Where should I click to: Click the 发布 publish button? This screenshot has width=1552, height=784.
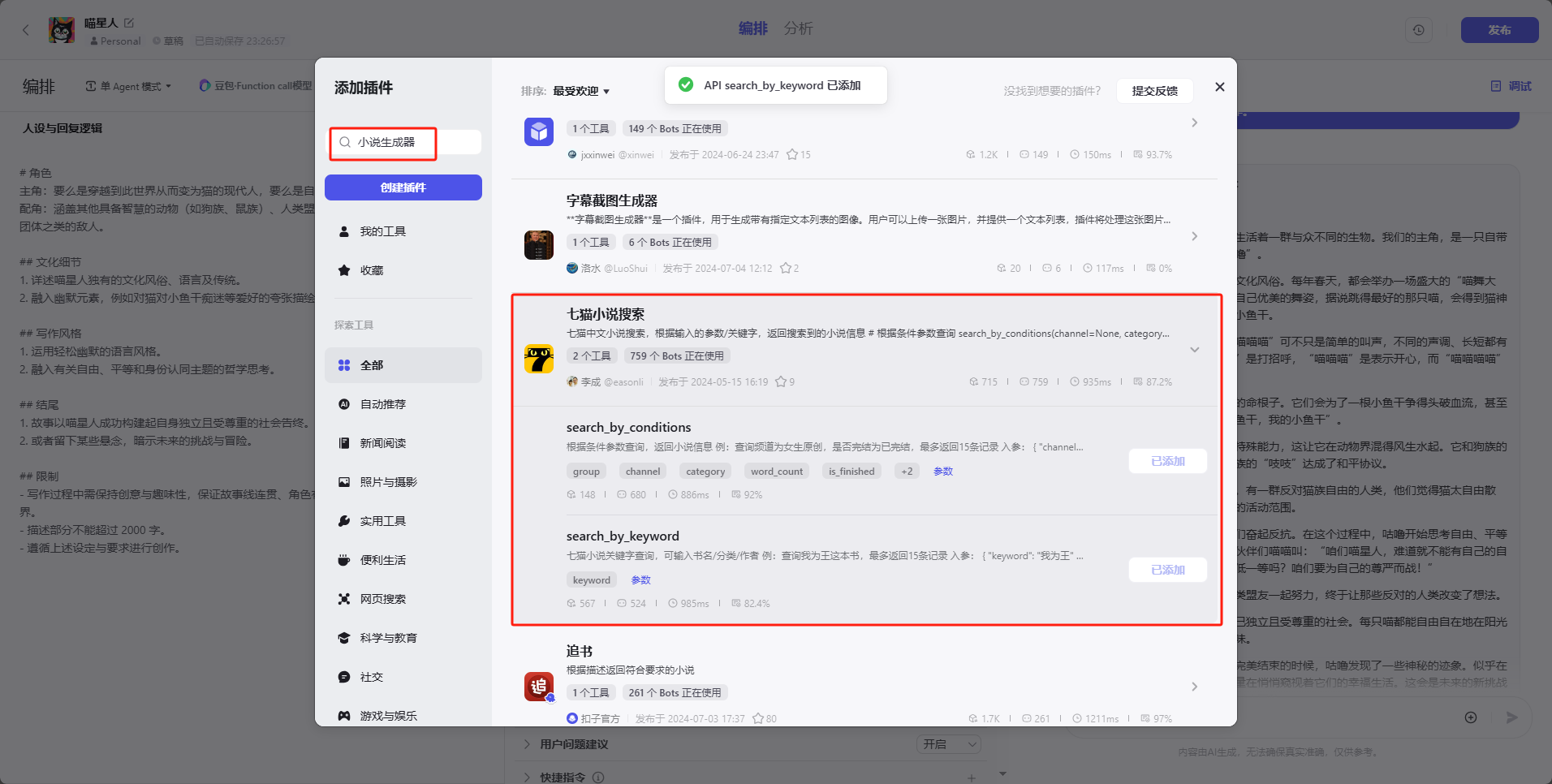[1499, 30]
